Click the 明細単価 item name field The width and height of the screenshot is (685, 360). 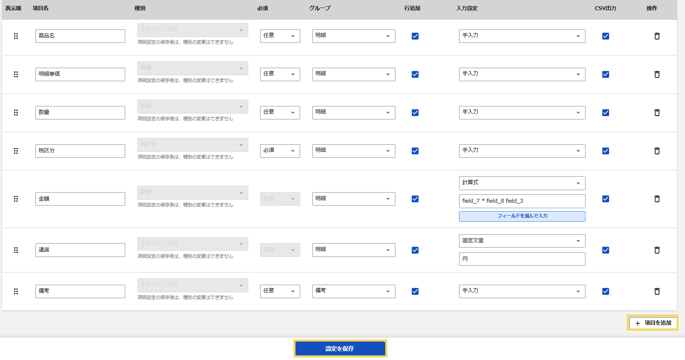(x=80, y=74)
